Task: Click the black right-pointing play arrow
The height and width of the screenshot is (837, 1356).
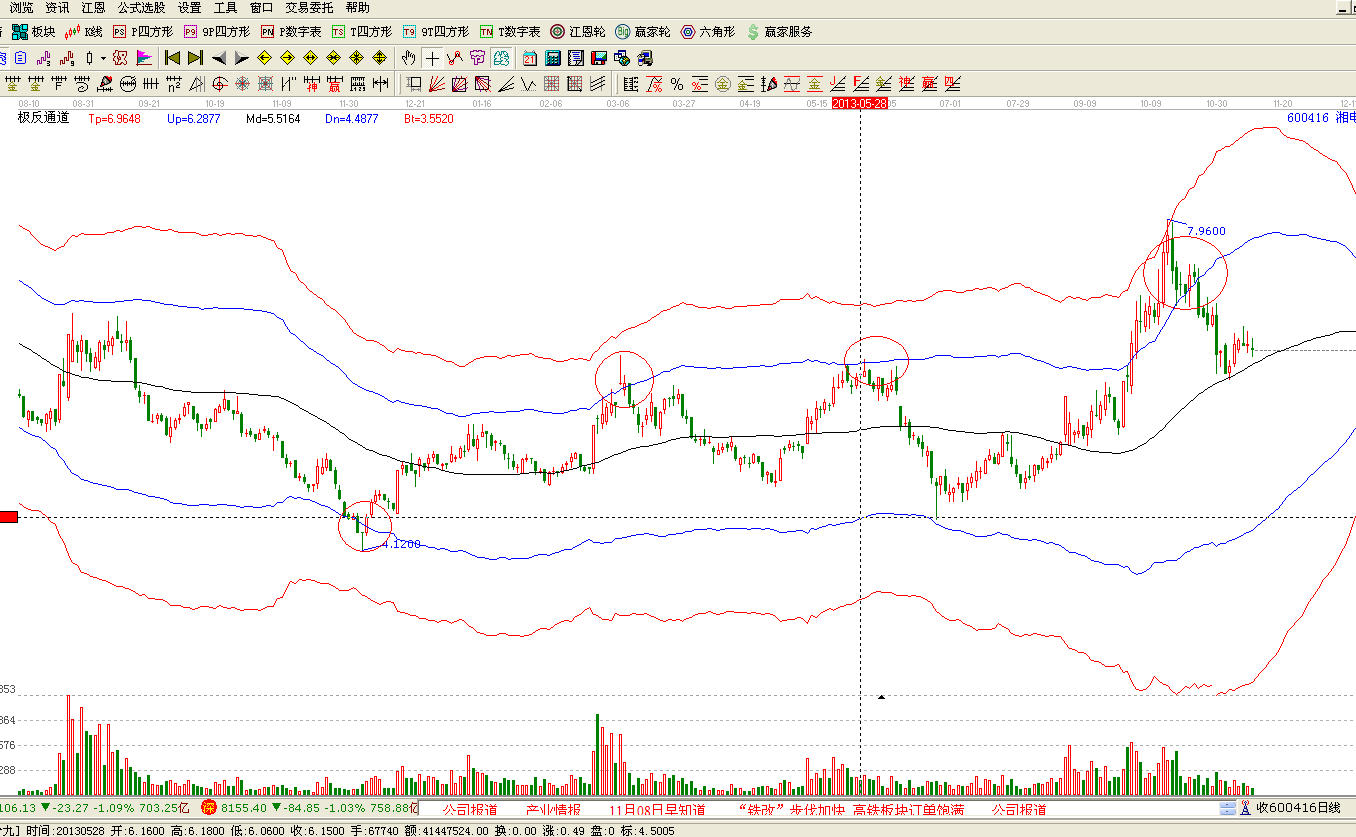Action: 241,58
